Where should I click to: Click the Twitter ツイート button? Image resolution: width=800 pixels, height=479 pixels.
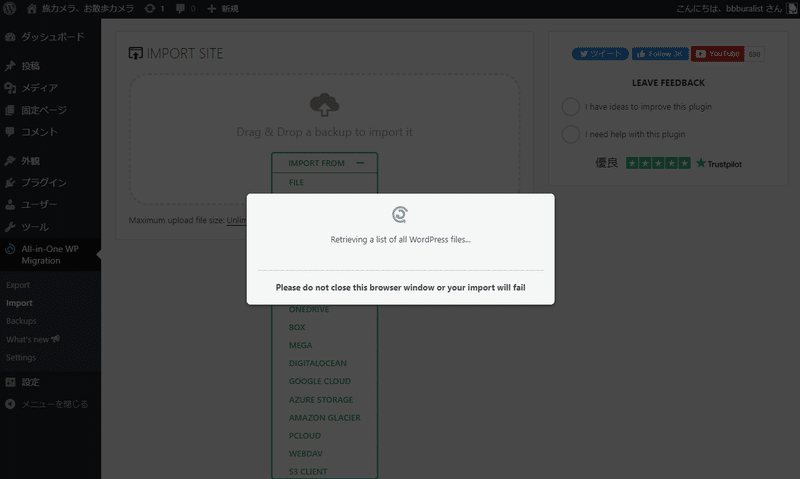(600, 54)
